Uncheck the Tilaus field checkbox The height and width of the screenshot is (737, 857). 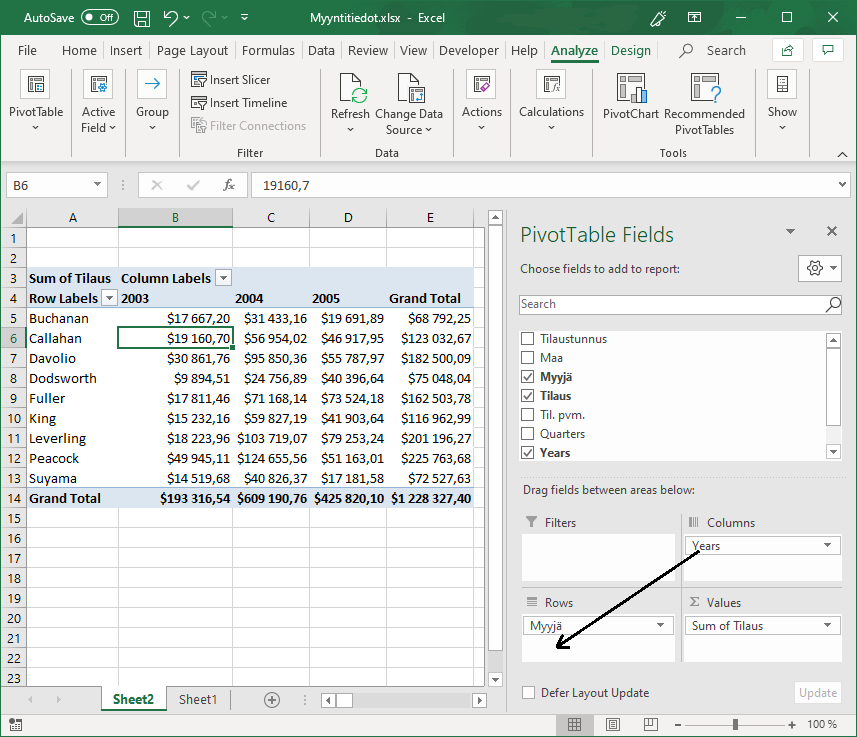pyautogui.click(x=528, y=396)
